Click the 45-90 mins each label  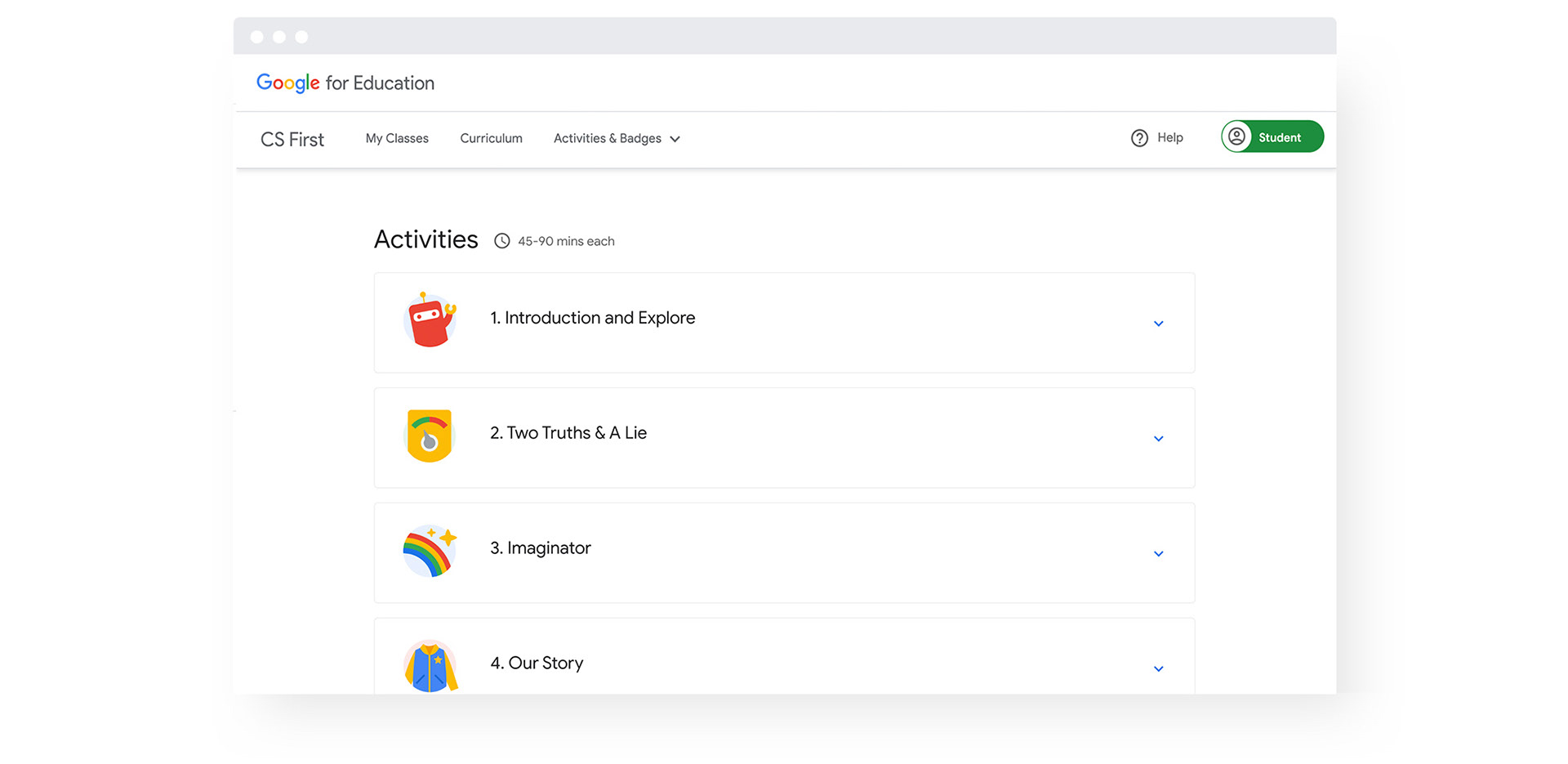coord(566,241)
